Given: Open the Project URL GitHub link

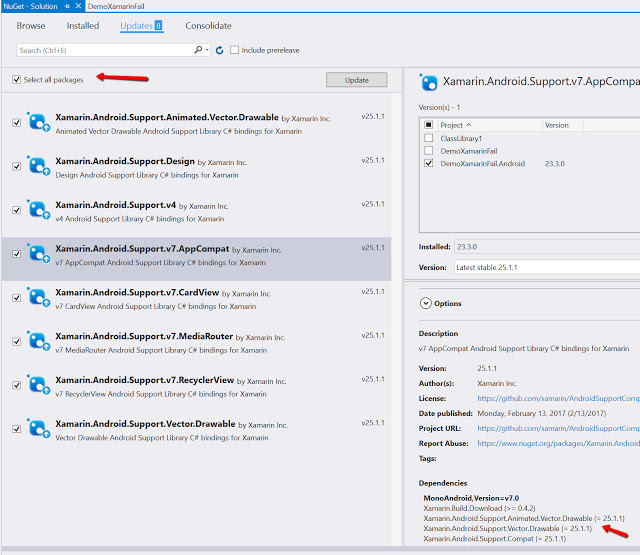Looking at the screenshot, I should tap(558, 428).
